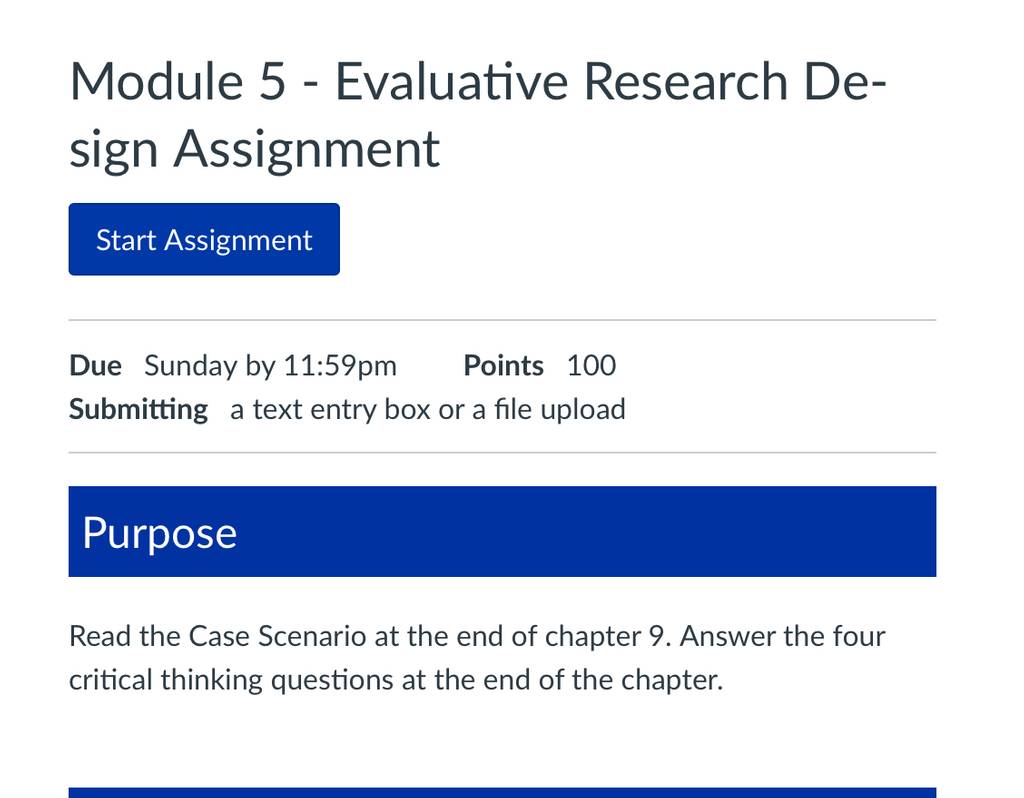The width and height of the screenshot is (1024, 798).
Task: Click the 100 points value
Action: tap(591, 366)
